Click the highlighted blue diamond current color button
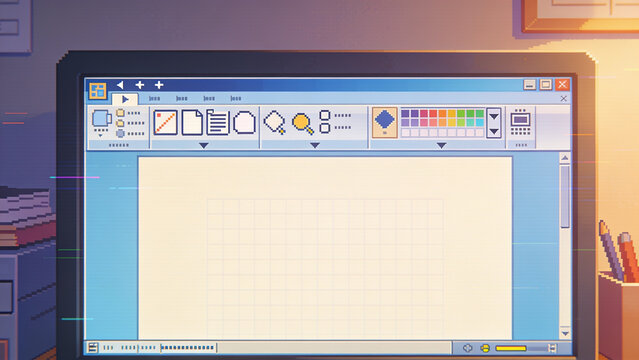The image size is (639, 360). 384,122
